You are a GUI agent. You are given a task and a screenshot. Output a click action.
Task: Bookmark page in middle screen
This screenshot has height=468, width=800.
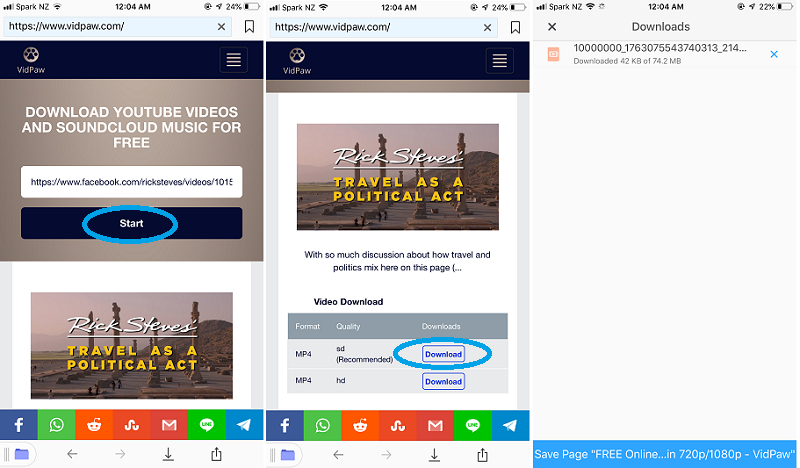coord(515,28)
